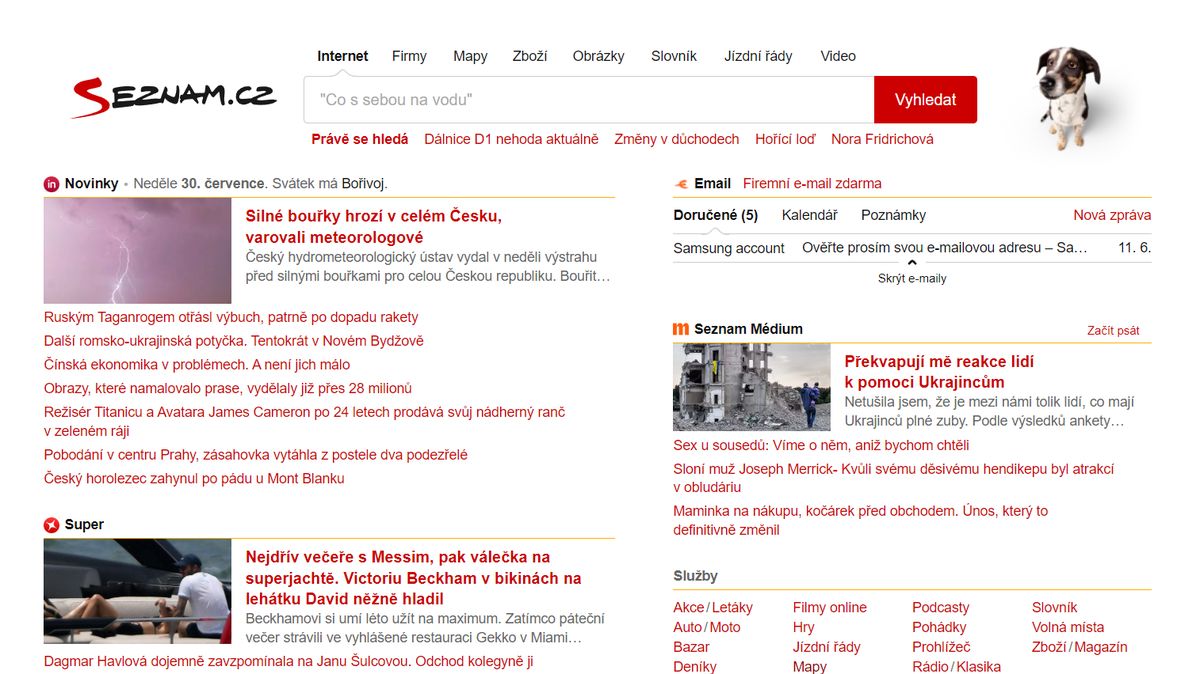Switch to the Kalendář tab
Viewport: 1200px width, 674px height.
(810, 215)
